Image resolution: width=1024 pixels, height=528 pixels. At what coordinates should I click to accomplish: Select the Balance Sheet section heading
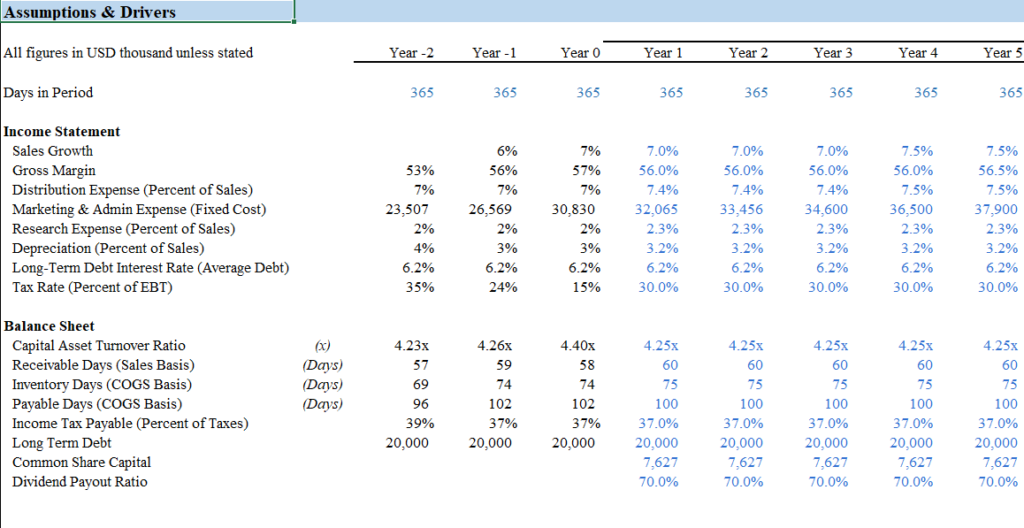click(x=49, y=326)
